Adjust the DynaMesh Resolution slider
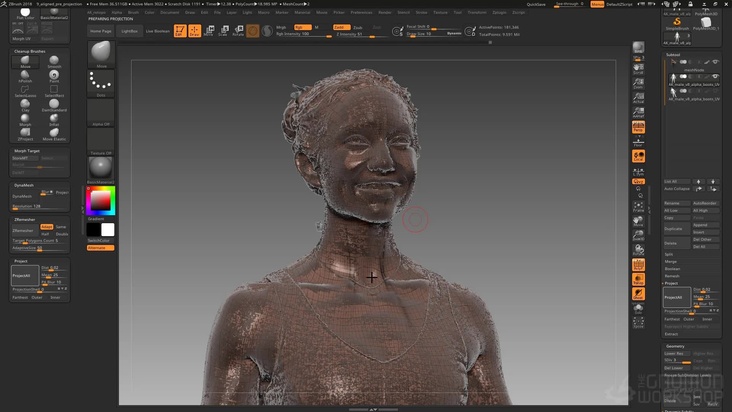Image resolution: width=732 pixels, height=412 pixels. point(39,206)
